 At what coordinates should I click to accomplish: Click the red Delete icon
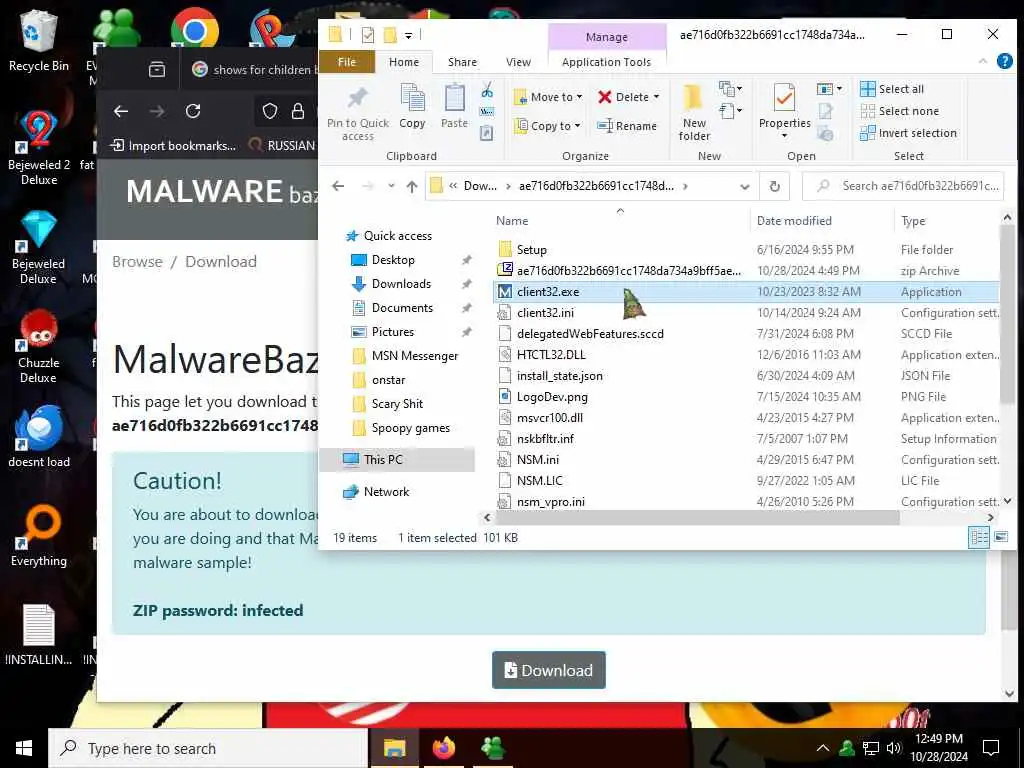coord(605,97)
